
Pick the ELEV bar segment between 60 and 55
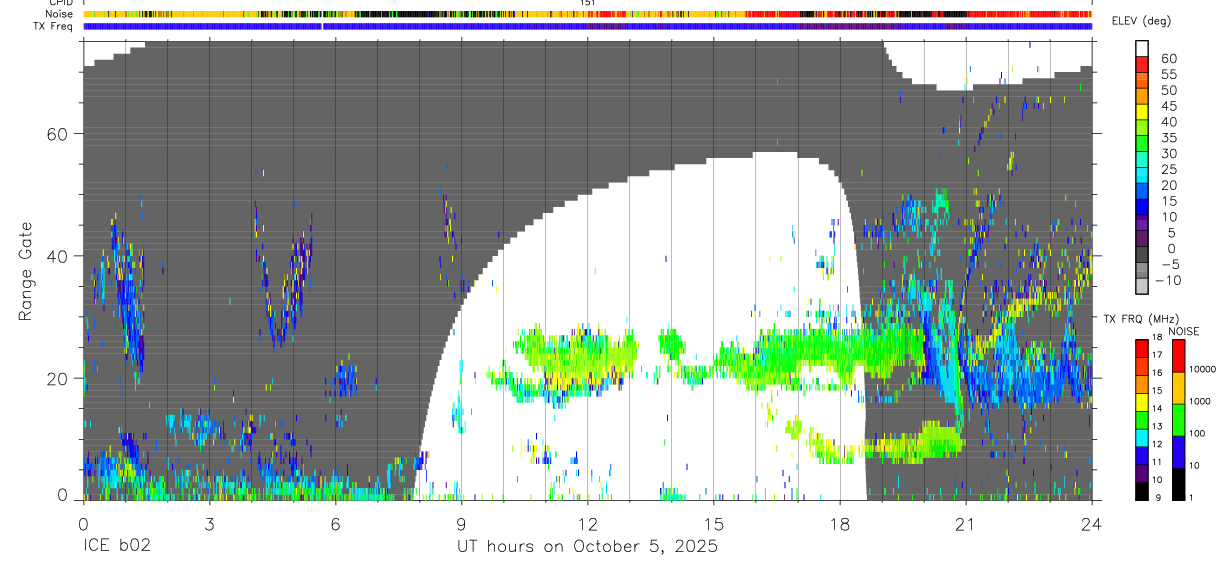coord(1142,63)
